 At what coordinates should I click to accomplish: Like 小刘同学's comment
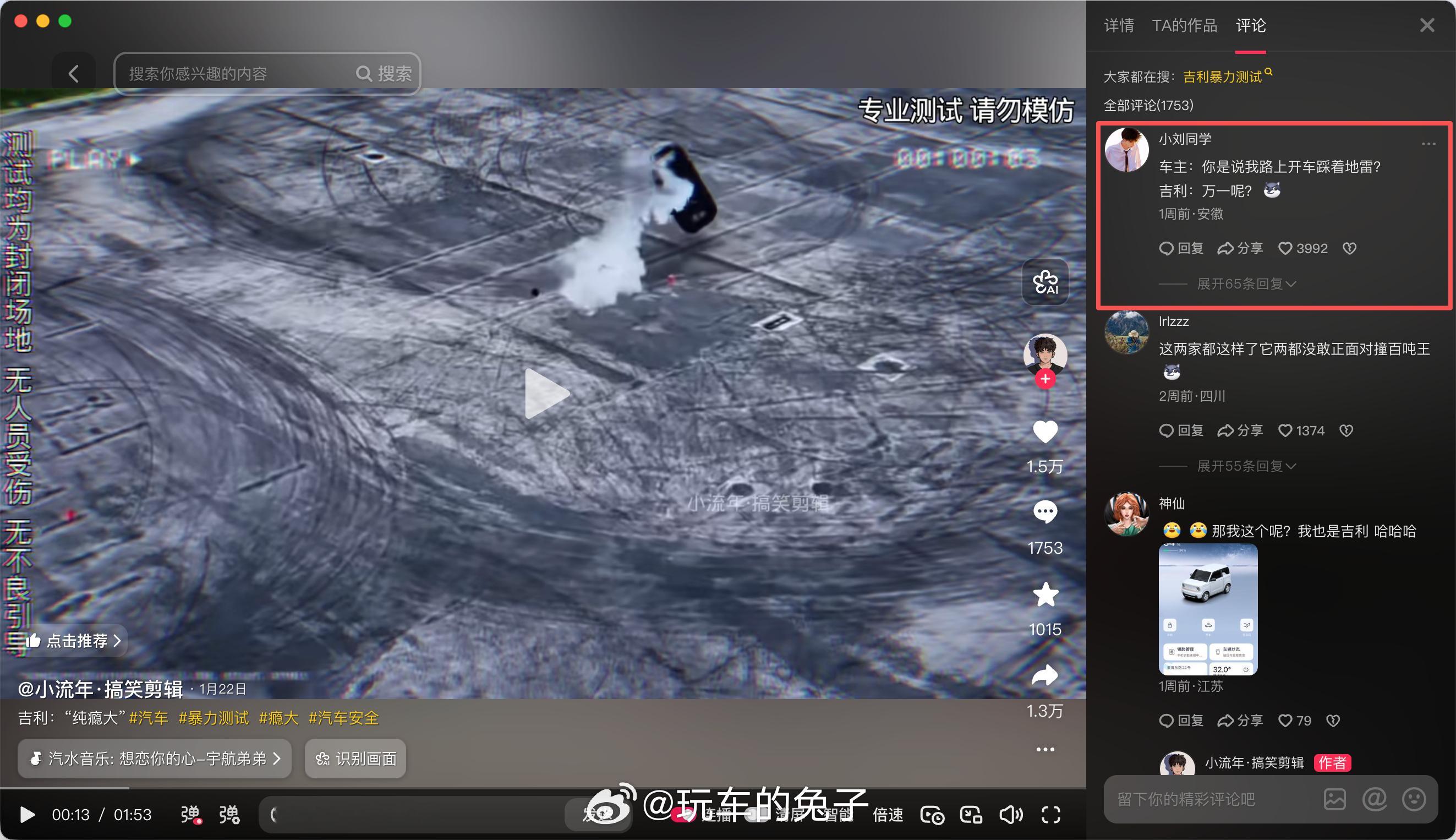click(x=1285, y=249)
